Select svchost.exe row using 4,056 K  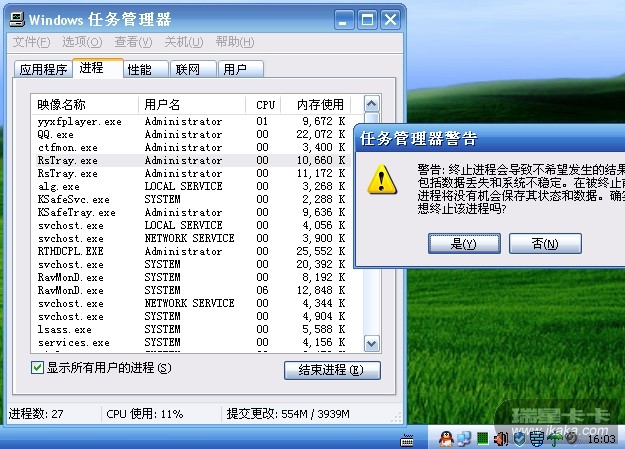click(x=191, y=225)
